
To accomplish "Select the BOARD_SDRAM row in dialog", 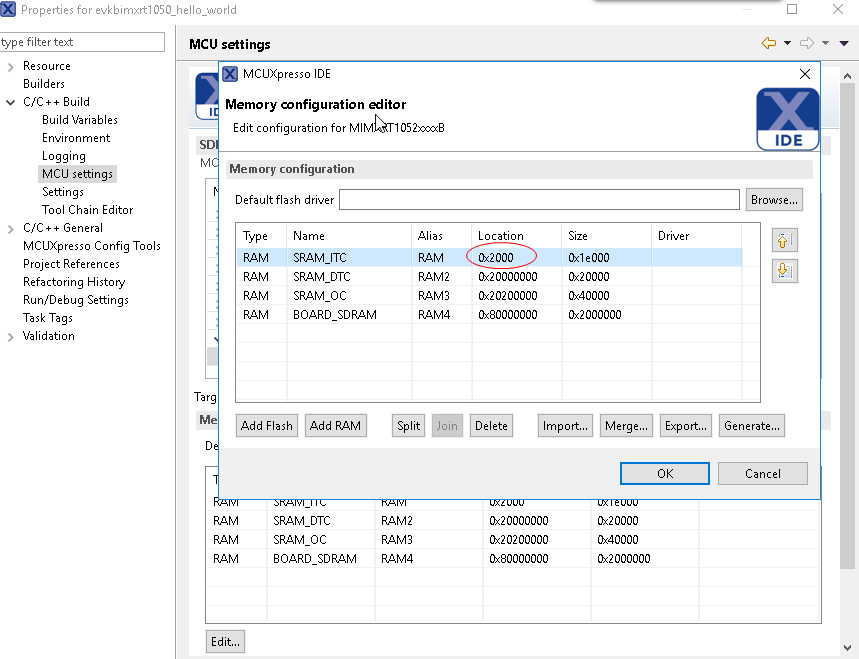I will [x=489, y=315].
